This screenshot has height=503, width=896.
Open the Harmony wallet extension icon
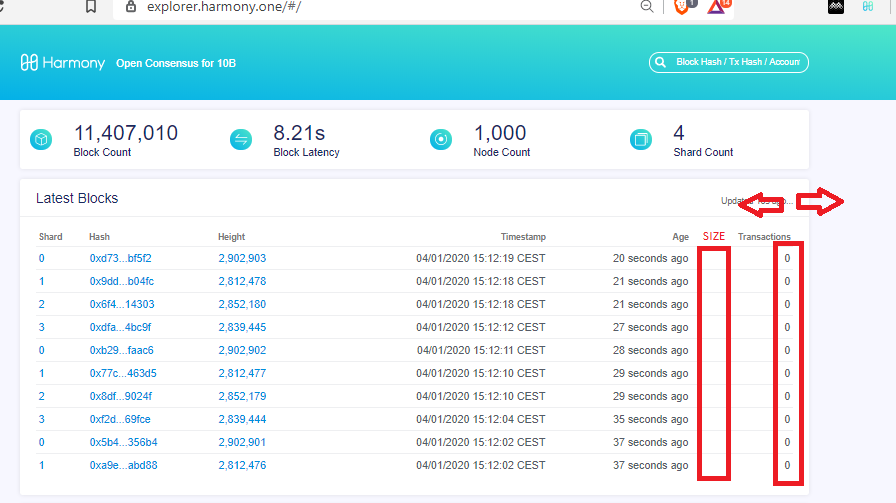[x=868, y=7]
